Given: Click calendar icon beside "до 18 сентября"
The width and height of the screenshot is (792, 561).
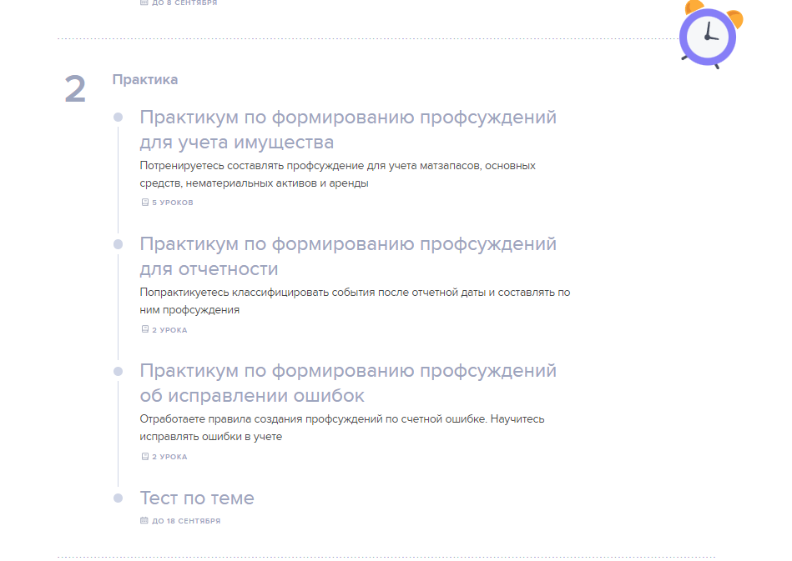Looking at the screenshot, I should 145,521.
